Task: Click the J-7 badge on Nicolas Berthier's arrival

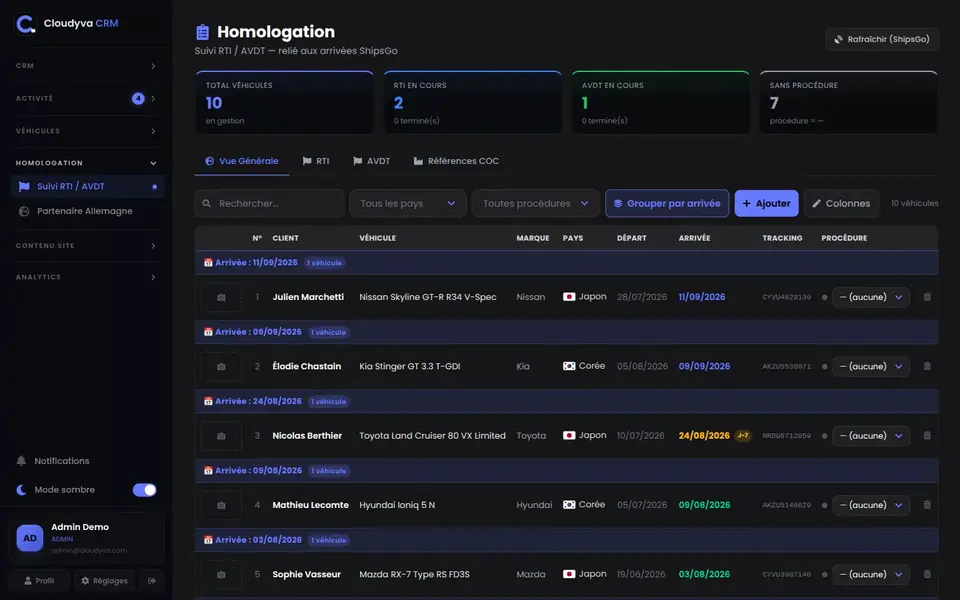Action: (x=743, y=435)
